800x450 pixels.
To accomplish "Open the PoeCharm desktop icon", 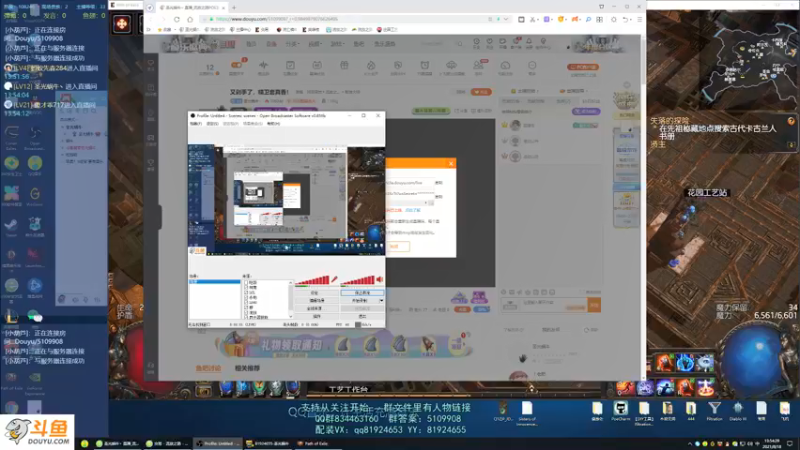I will (x=620, y=410).
